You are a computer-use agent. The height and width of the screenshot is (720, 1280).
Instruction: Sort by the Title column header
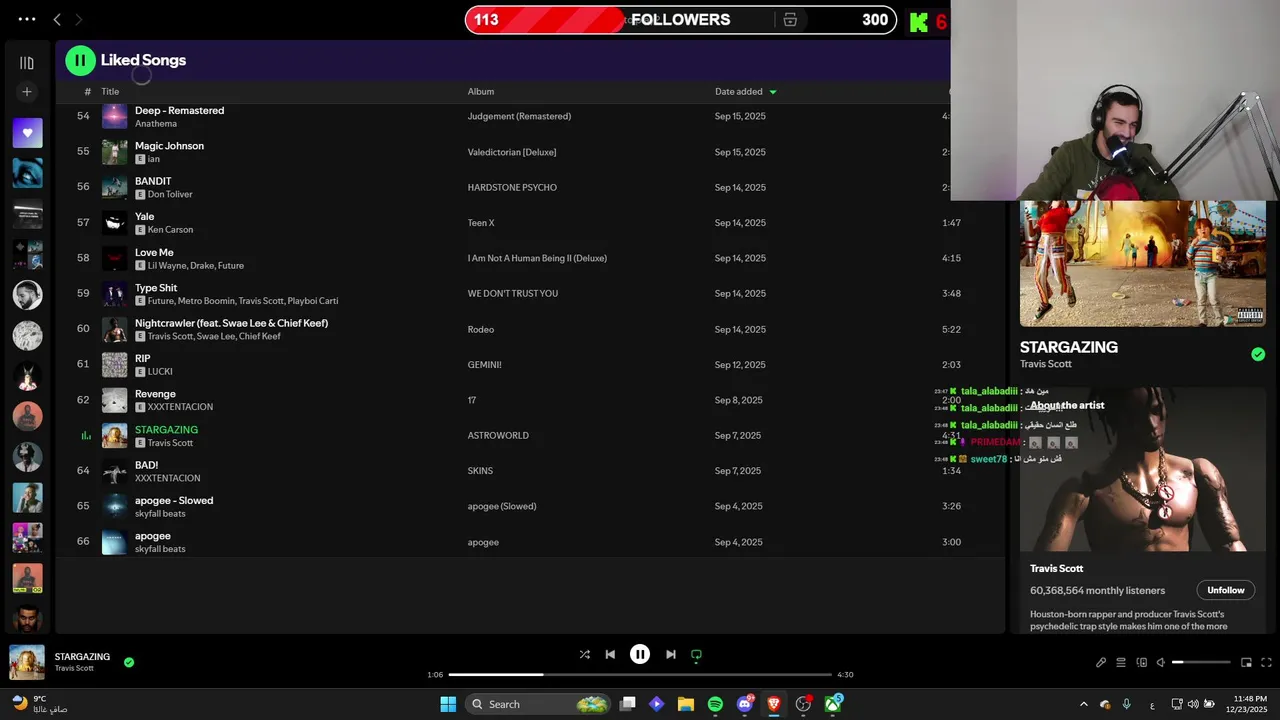[x=110, y=92]
